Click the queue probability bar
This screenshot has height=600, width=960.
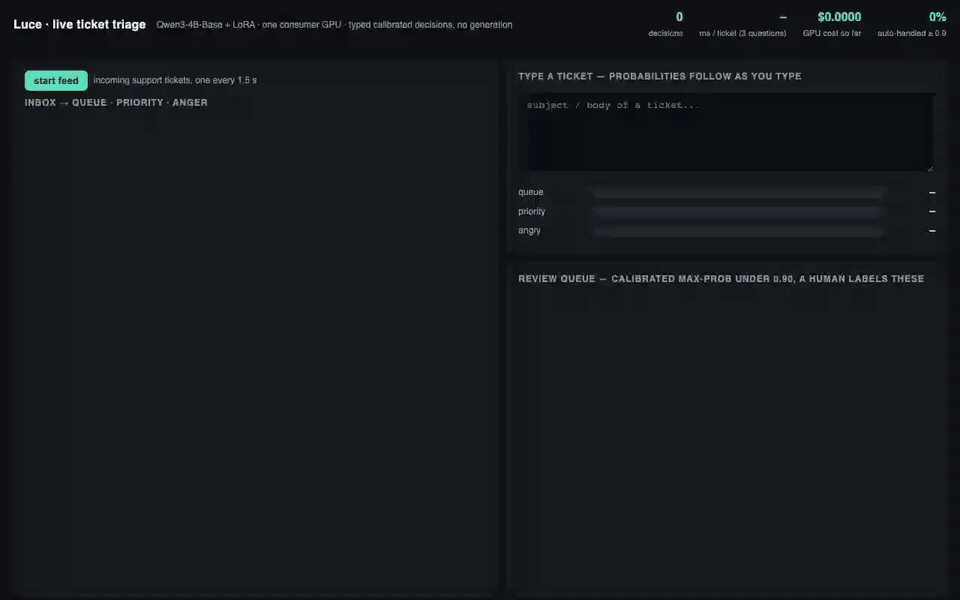738,193
